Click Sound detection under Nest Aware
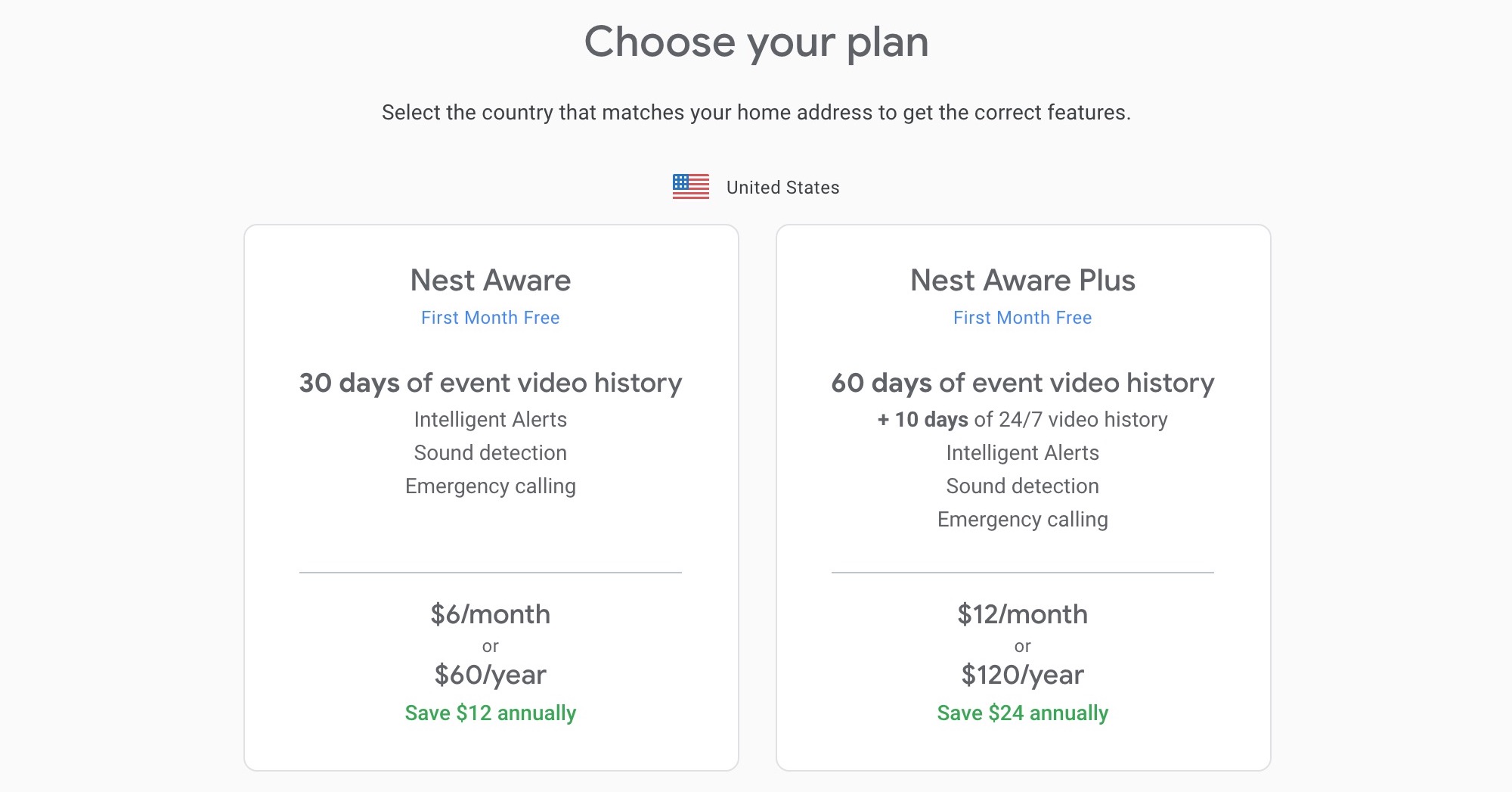The width and height of the screenshot is (1512, 792). [490, 452]
